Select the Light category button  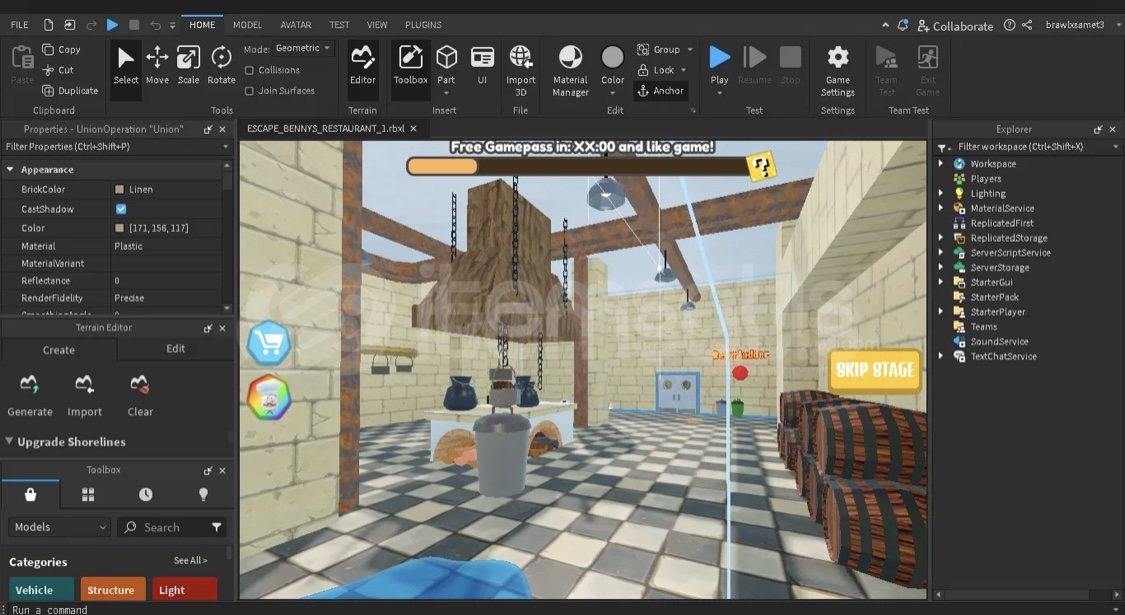pos(184,589)
